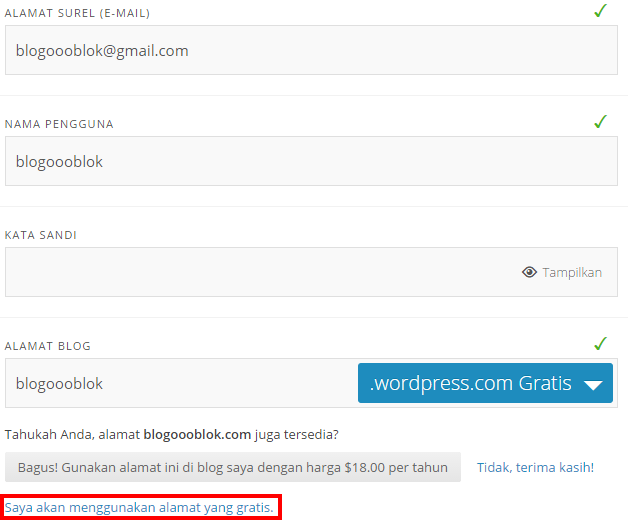
Task: Click the Nama Pengguna username field
Action: [x=311, y=161]
